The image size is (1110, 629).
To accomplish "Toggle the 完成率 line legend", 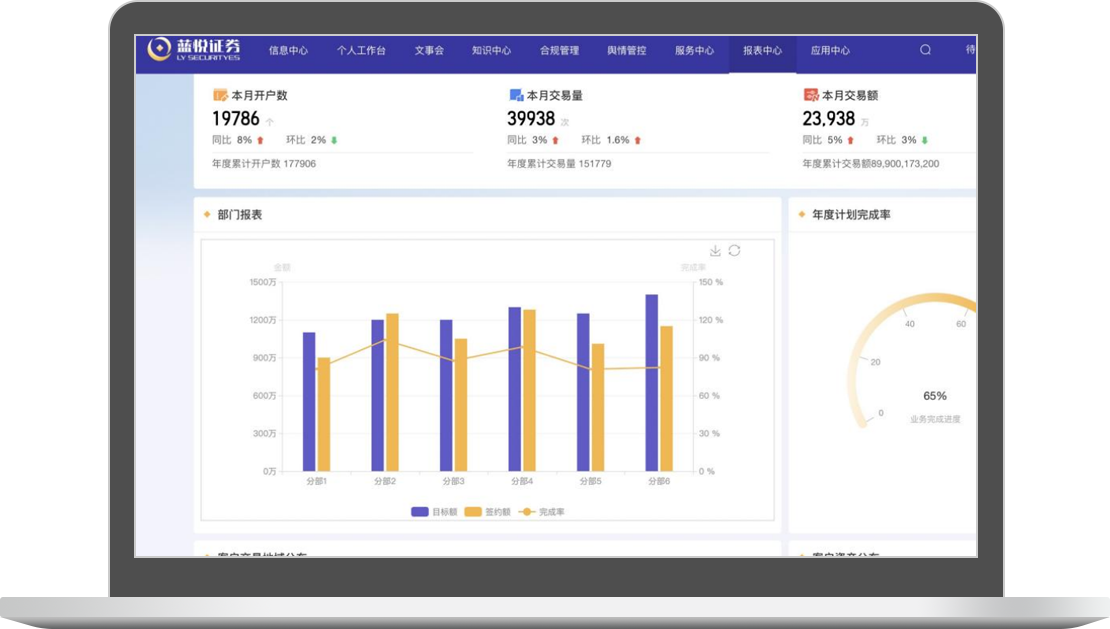I will point(541,512).
